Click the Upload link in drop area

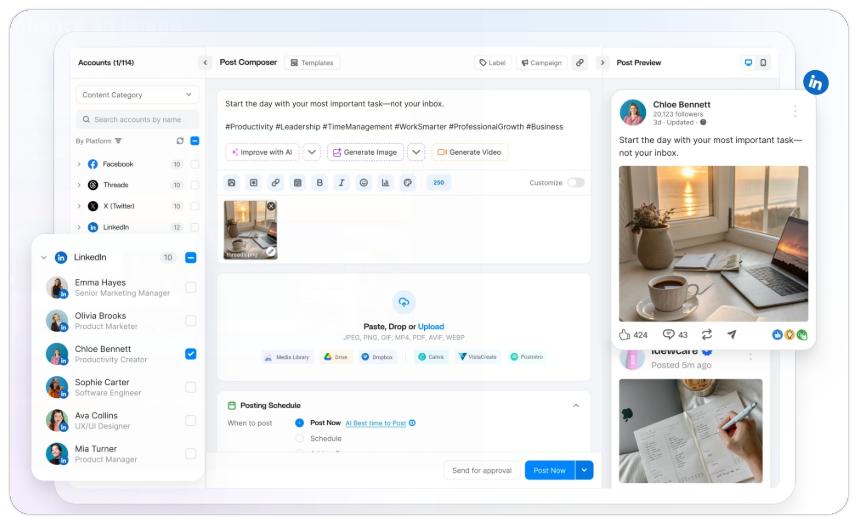pos(431,327)
